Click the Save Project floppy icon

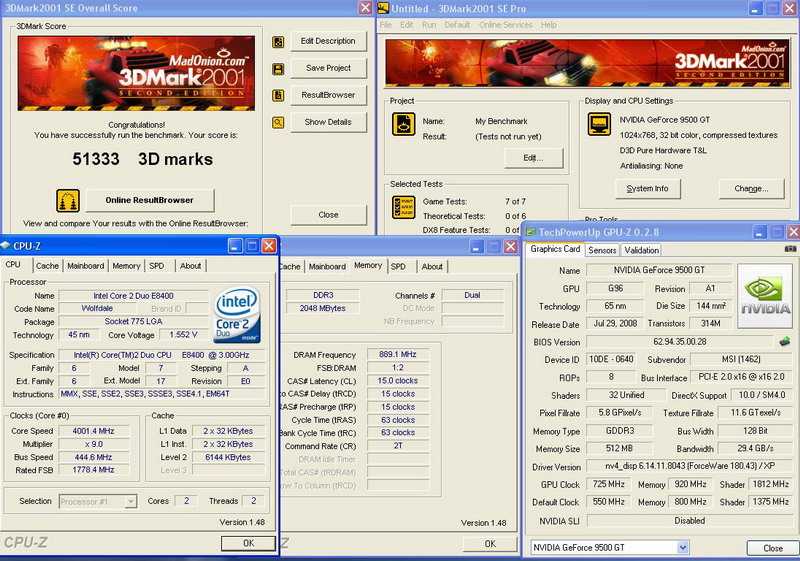[278, 69]
